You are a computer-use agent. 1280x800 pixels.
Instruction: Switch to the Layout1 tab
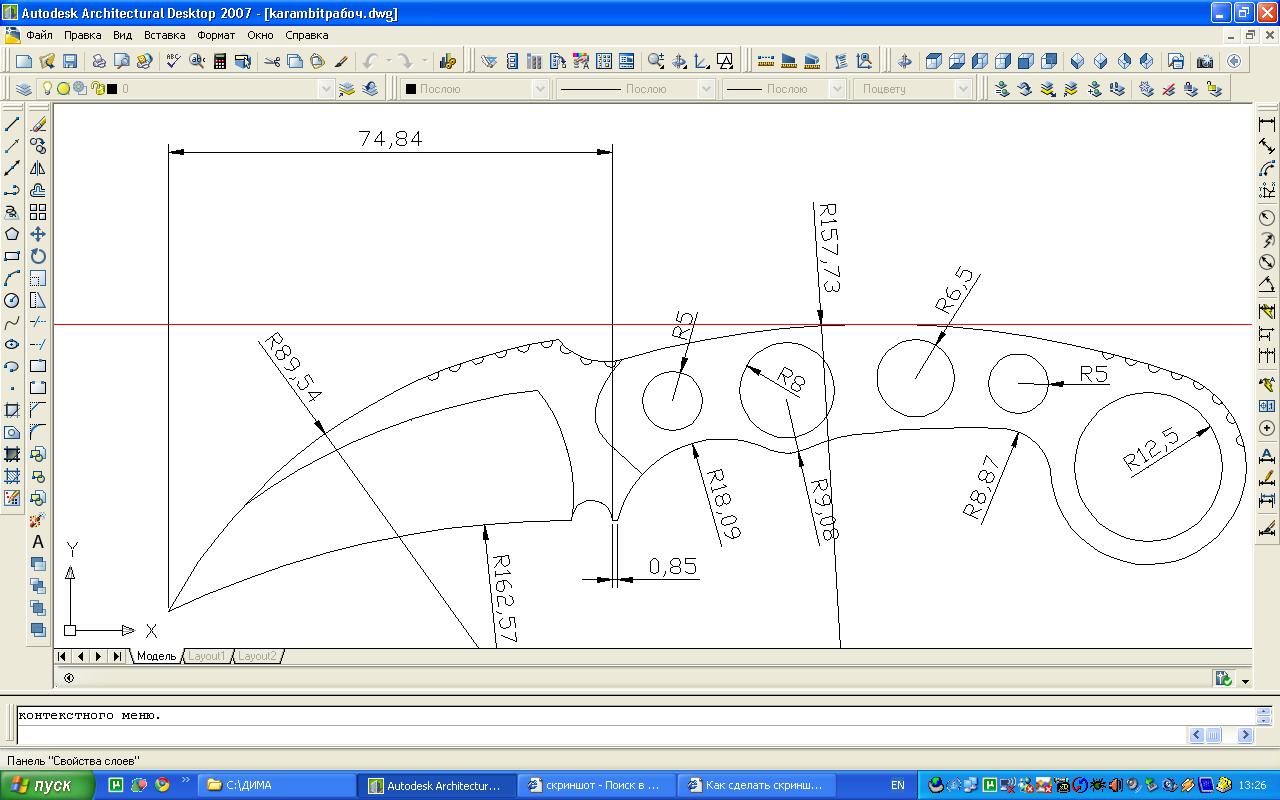point(207,656)
